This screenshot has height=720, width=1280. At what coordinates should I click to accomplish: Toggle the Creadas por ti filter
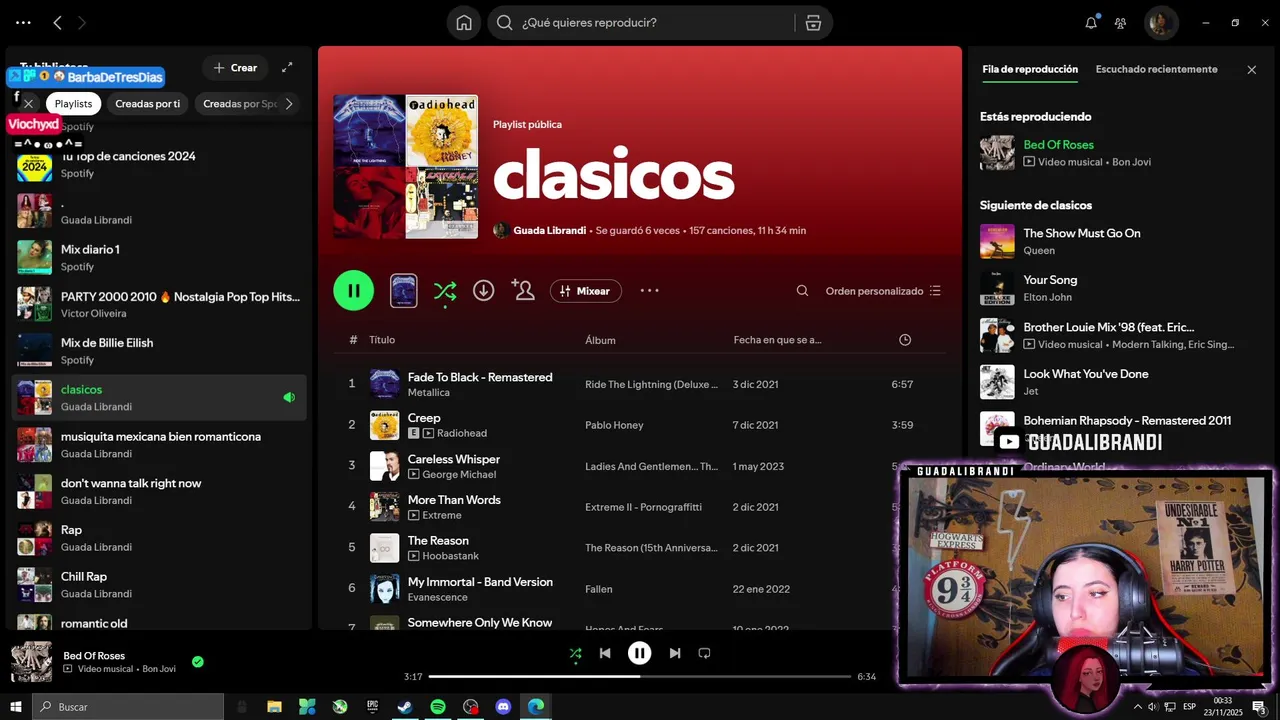click(x=148, y=103)
